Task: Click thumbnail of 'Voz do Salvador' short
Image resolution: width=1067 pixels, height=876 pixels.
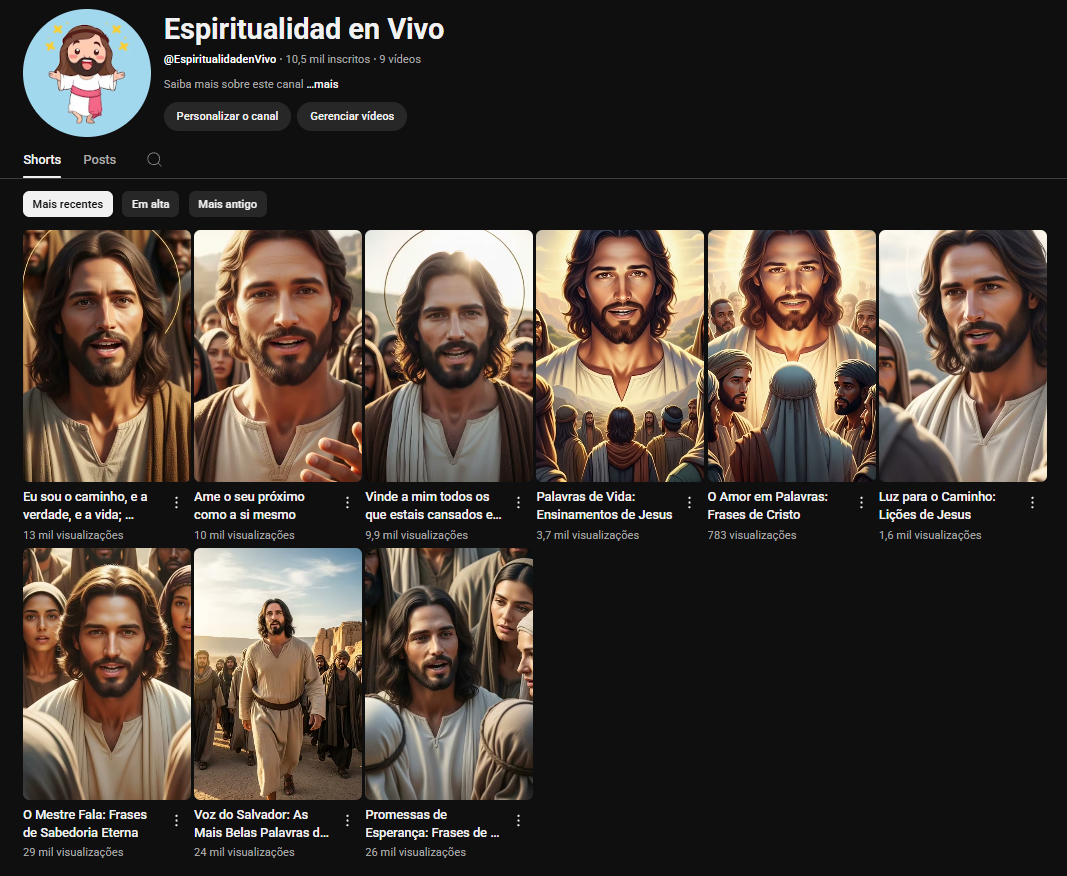Action: click(278, 674)
